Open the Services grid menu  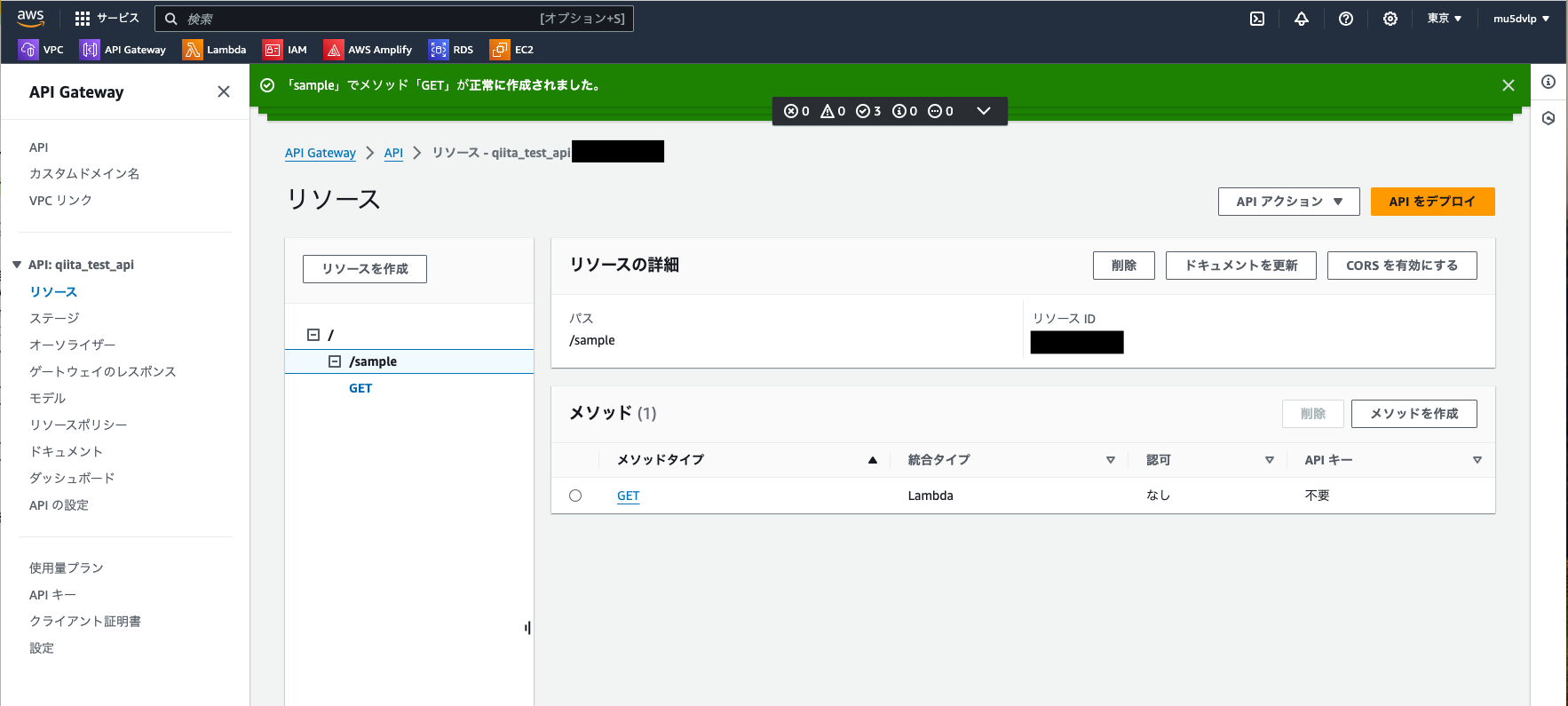coord(107,19)
